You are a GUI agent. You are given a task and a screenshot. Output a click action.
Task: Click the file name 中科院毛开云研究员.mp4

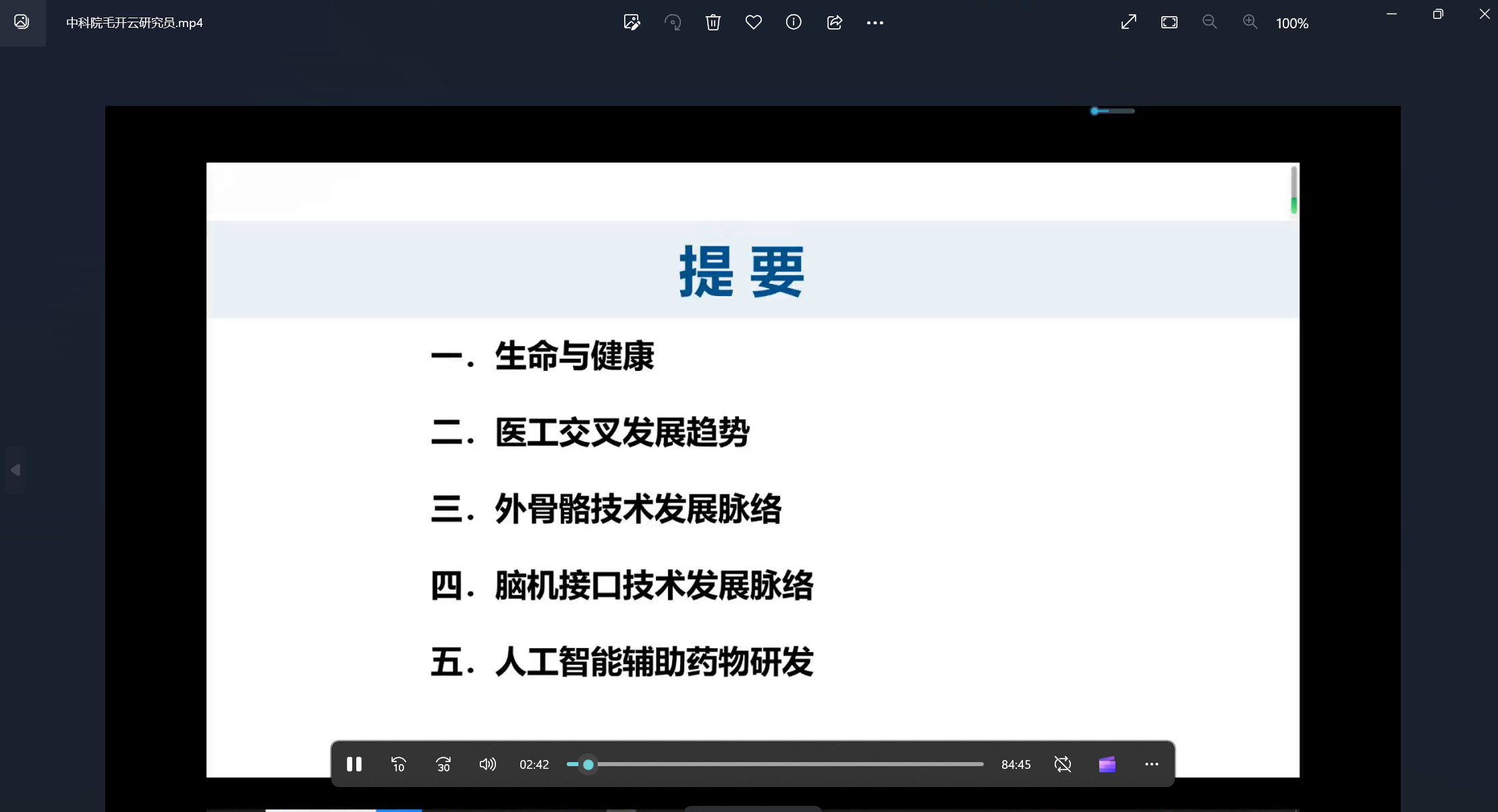click(x=134, y=22)
